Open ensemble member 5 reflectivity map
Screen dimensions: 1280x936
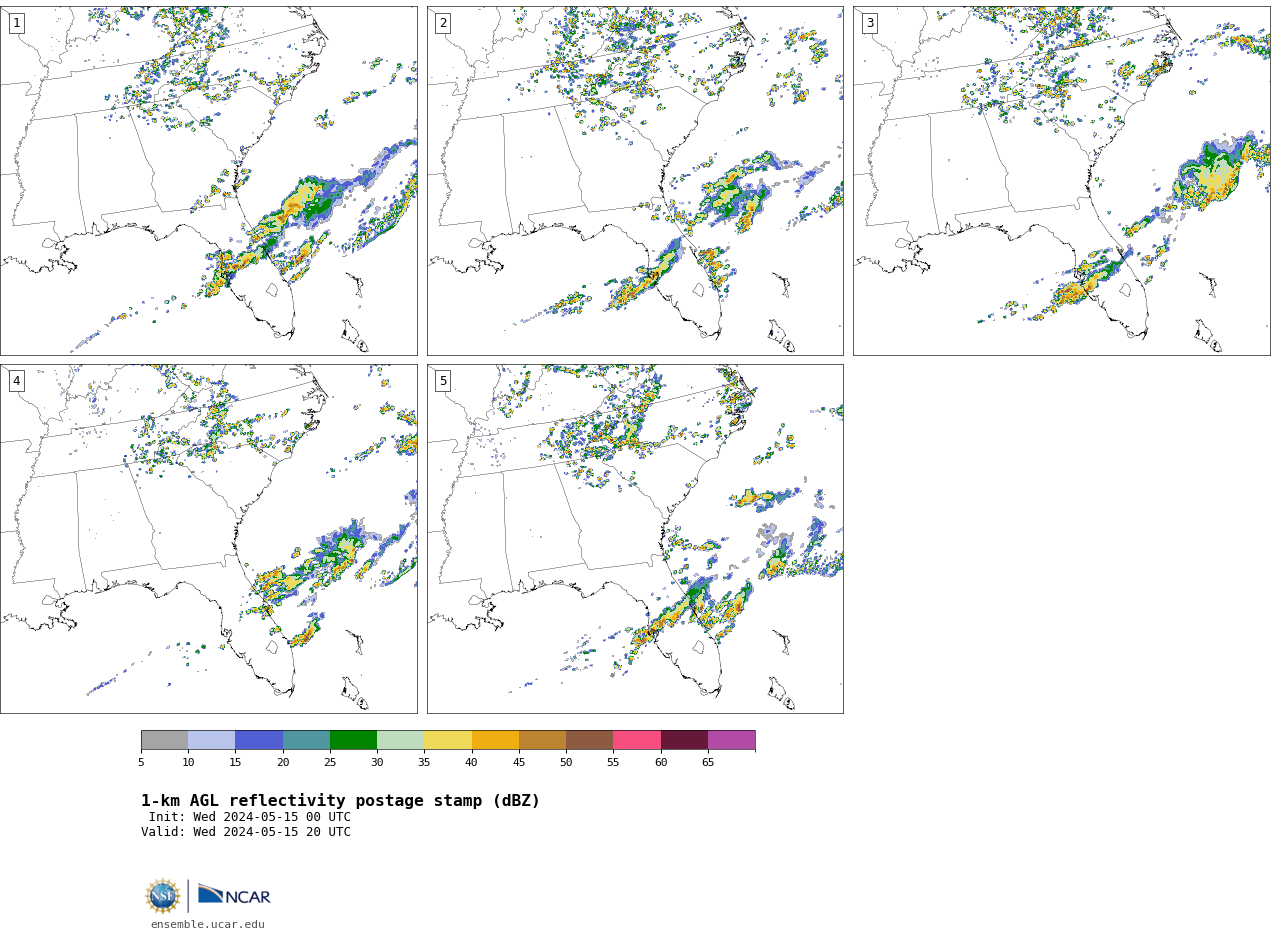(x=635, y=539)
